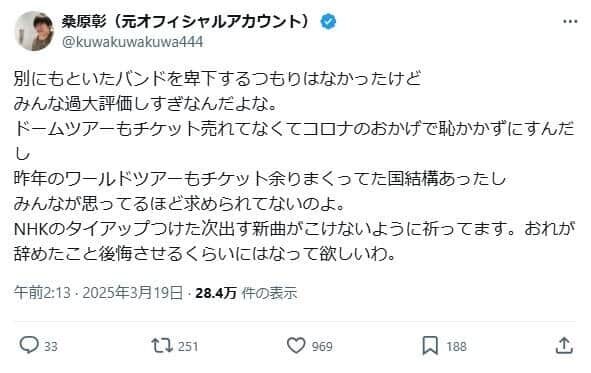
Task: Click the @kuwakuwakuwa444 handle
Action: coord(132,42)
